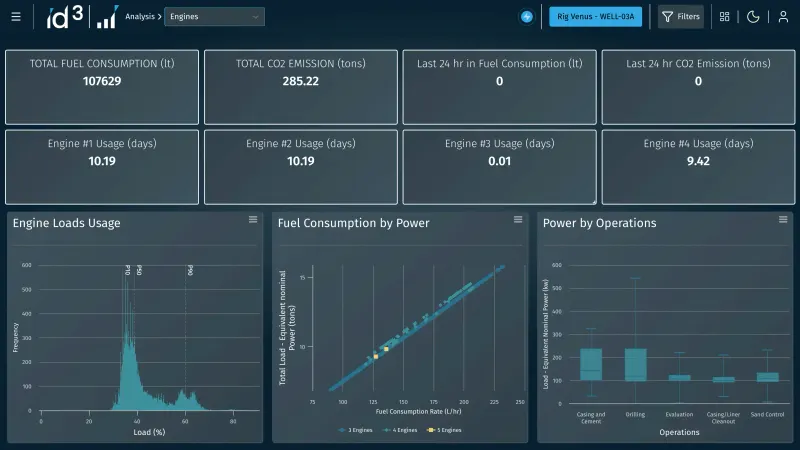Click the Engine #1 Usage value 10.19
The height and width of the screenshot is (450, 800).
click(x=102, y=161)
